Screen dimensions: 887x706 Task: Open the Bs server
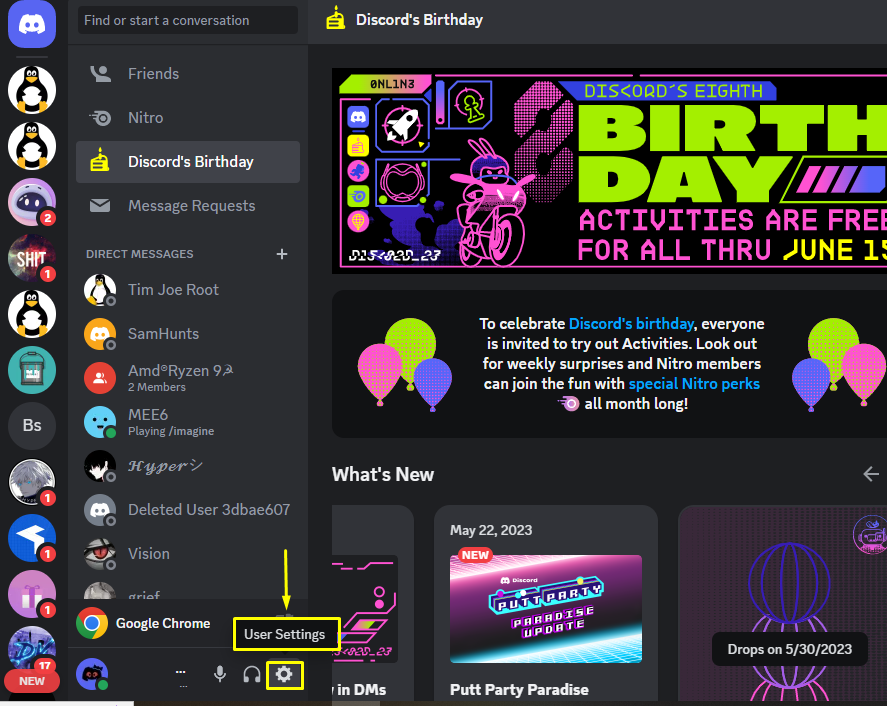pyautogui.click(x=32, y=425)
